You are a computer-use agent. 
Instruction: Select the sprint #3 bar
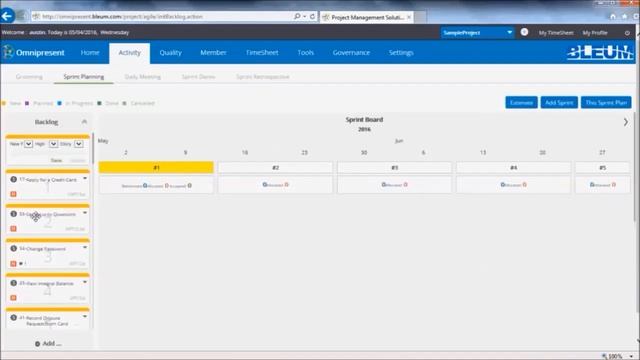pyautogui.click(x=394, y=167)
